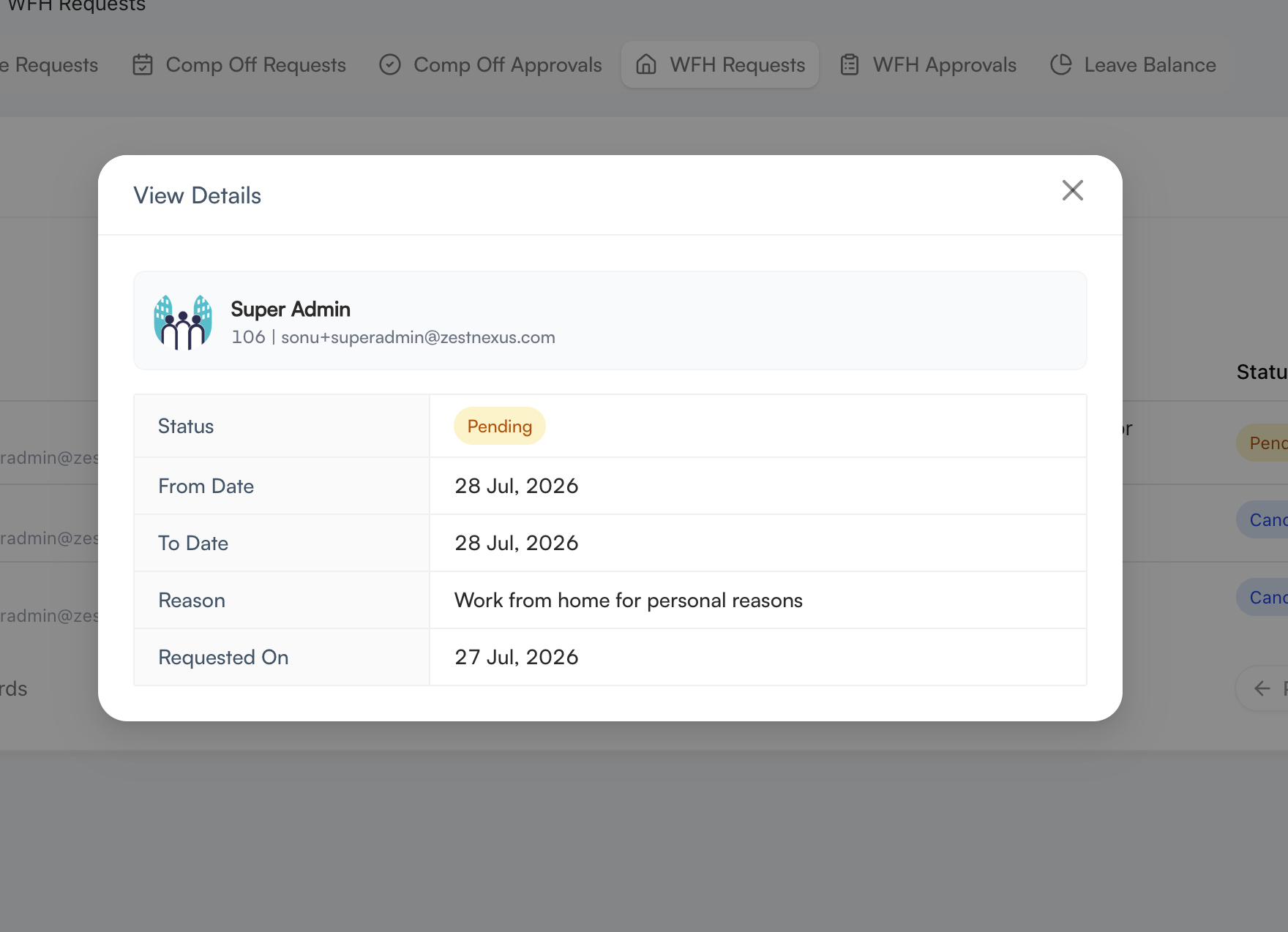Click the Requested On value 27 Jul, 2026
This screenshot has height=932, width=1288.
517,658
